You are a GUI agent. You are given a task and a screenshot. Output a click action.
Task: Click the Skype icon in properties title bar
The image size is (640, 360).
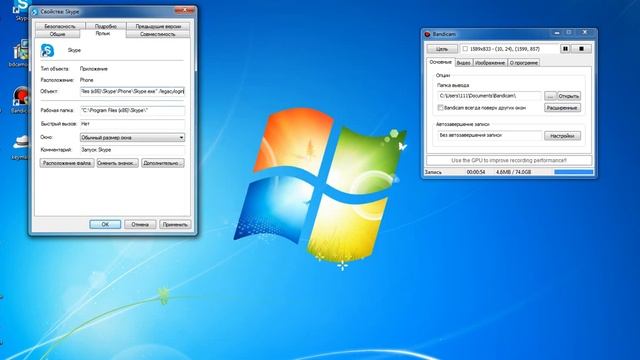pyautogui.click(x=35, y=12)
